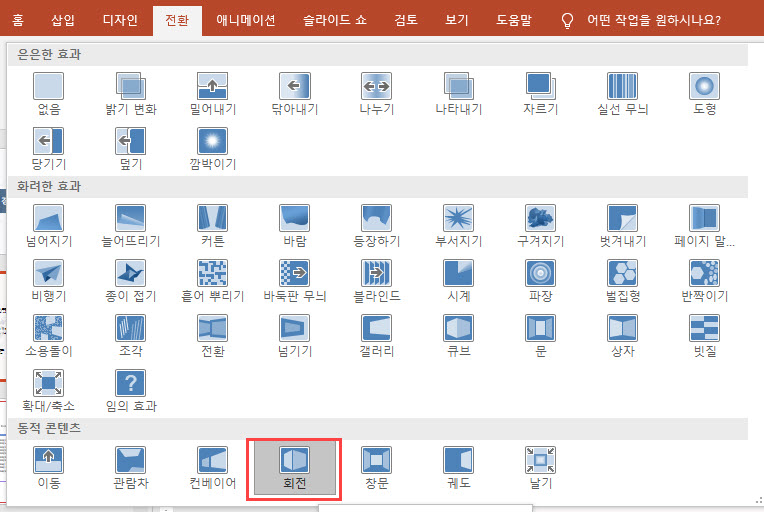Apply the 도형 shape transition
The height and width of the screenshot is (512, 764).
(704, 94)
